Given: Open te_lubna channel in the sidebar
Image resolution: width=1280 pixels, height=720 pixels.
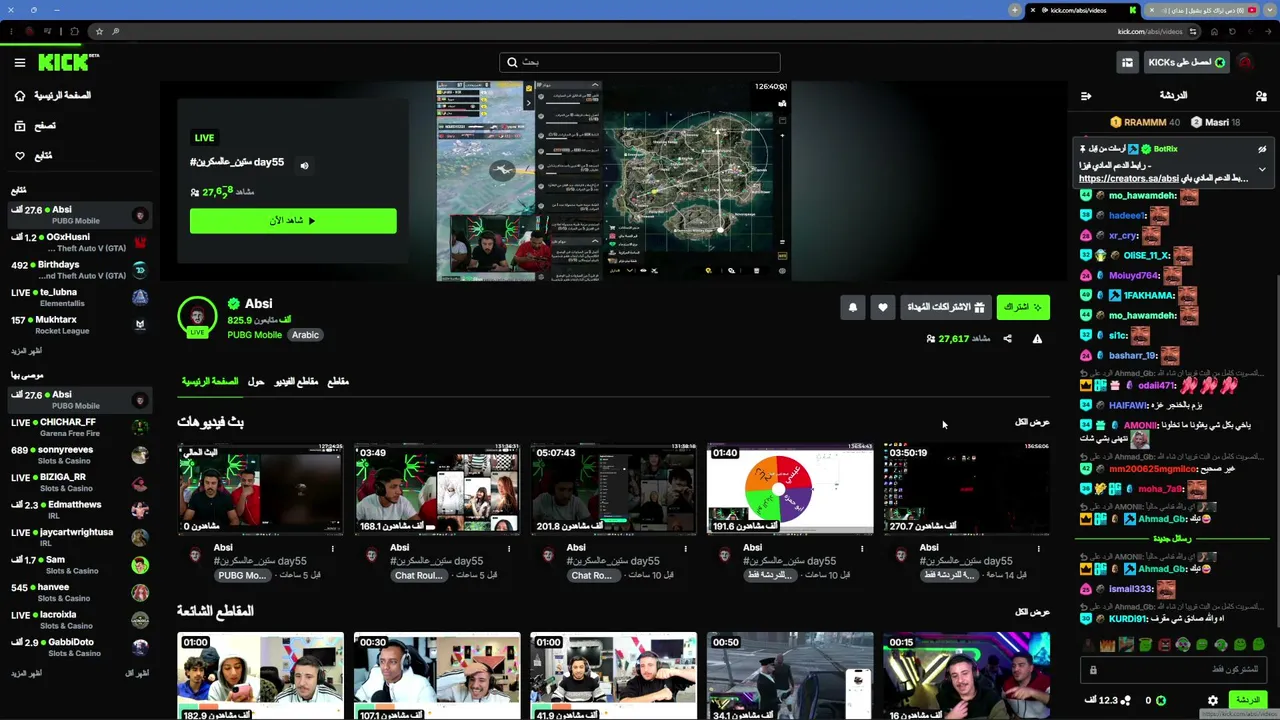Looking at the screenshot, I should tap(80, 297).
